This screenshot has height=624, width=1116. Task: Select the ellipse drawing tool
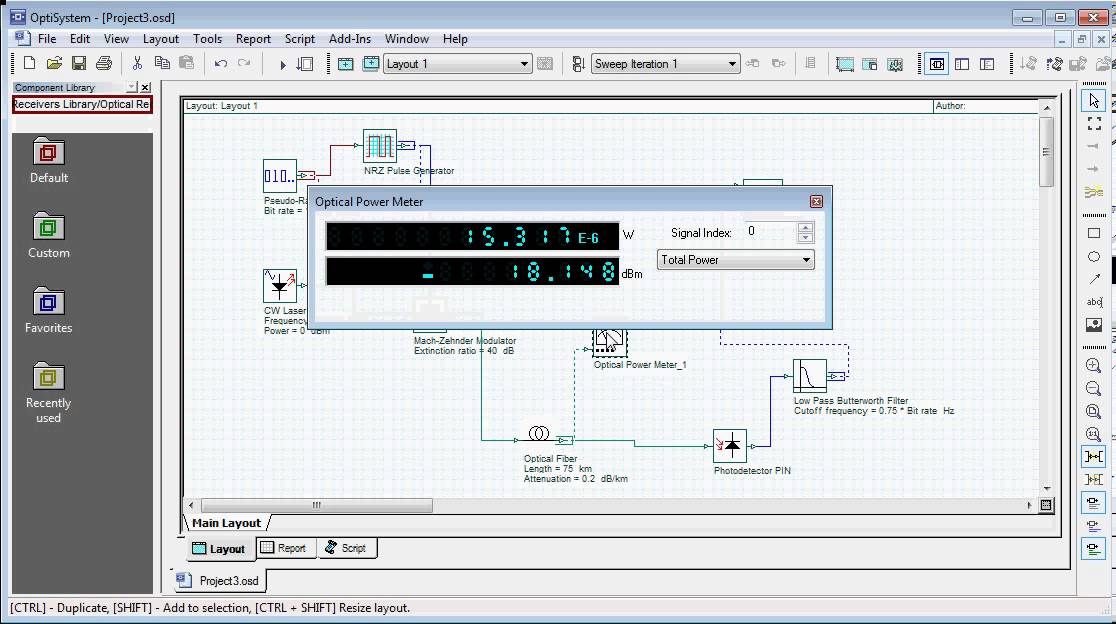1094,256
